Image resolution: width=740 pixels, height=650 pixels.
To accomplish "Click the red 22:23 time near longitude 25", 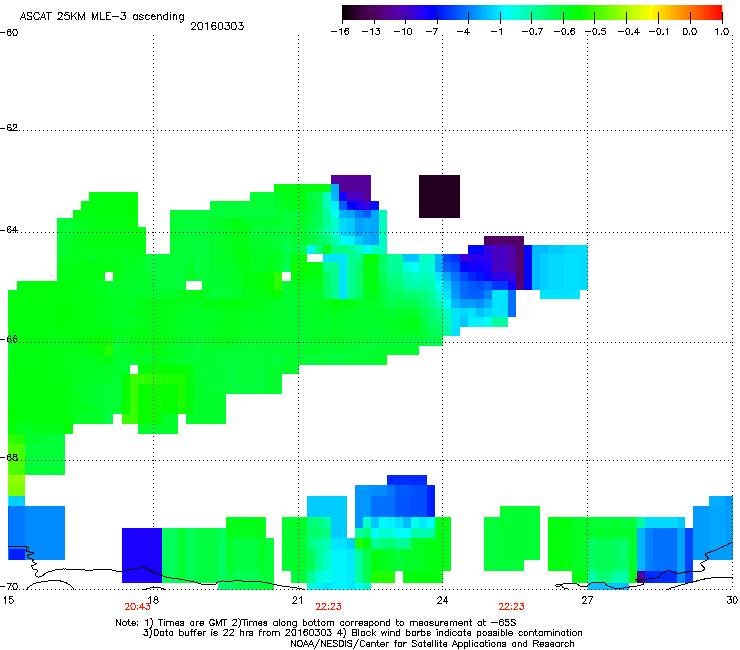I will pos(511,607).
